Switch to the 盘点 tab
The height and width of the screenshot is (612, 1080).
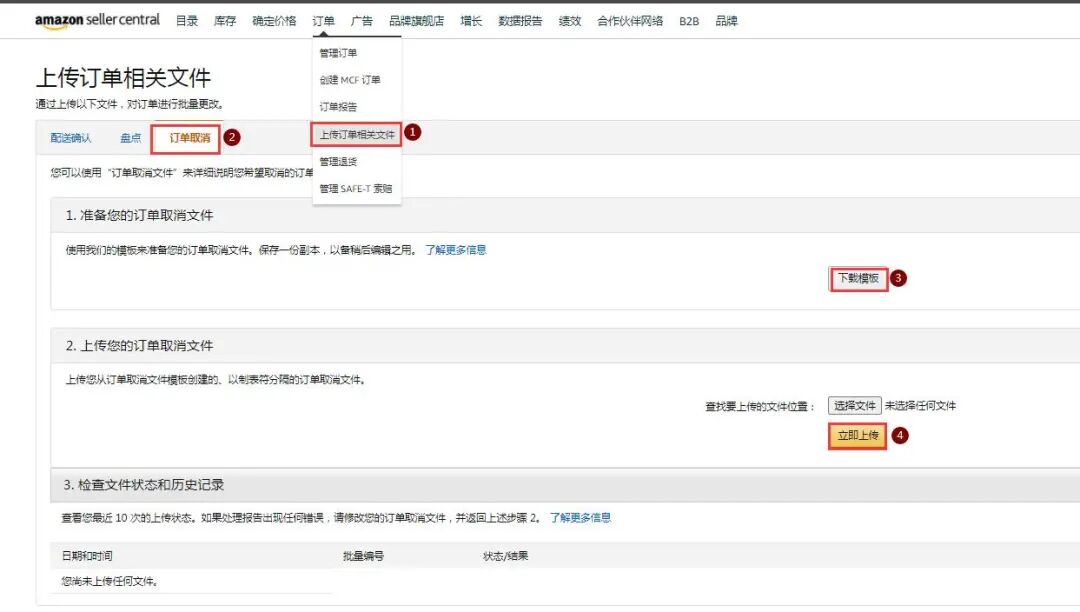click(x=129, y=138)
